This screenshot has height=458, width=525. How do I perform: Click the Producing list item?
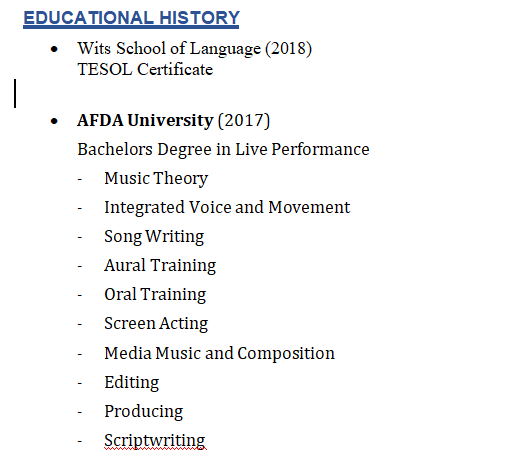(144, 412)
